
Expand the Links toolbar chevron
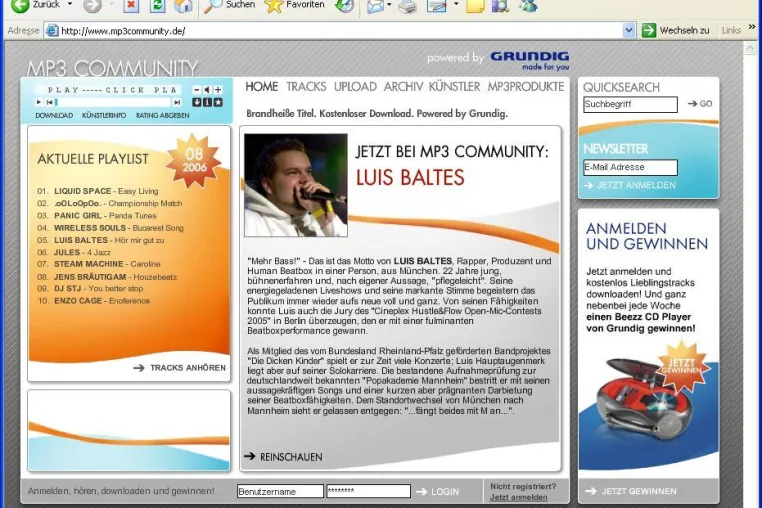752,28
